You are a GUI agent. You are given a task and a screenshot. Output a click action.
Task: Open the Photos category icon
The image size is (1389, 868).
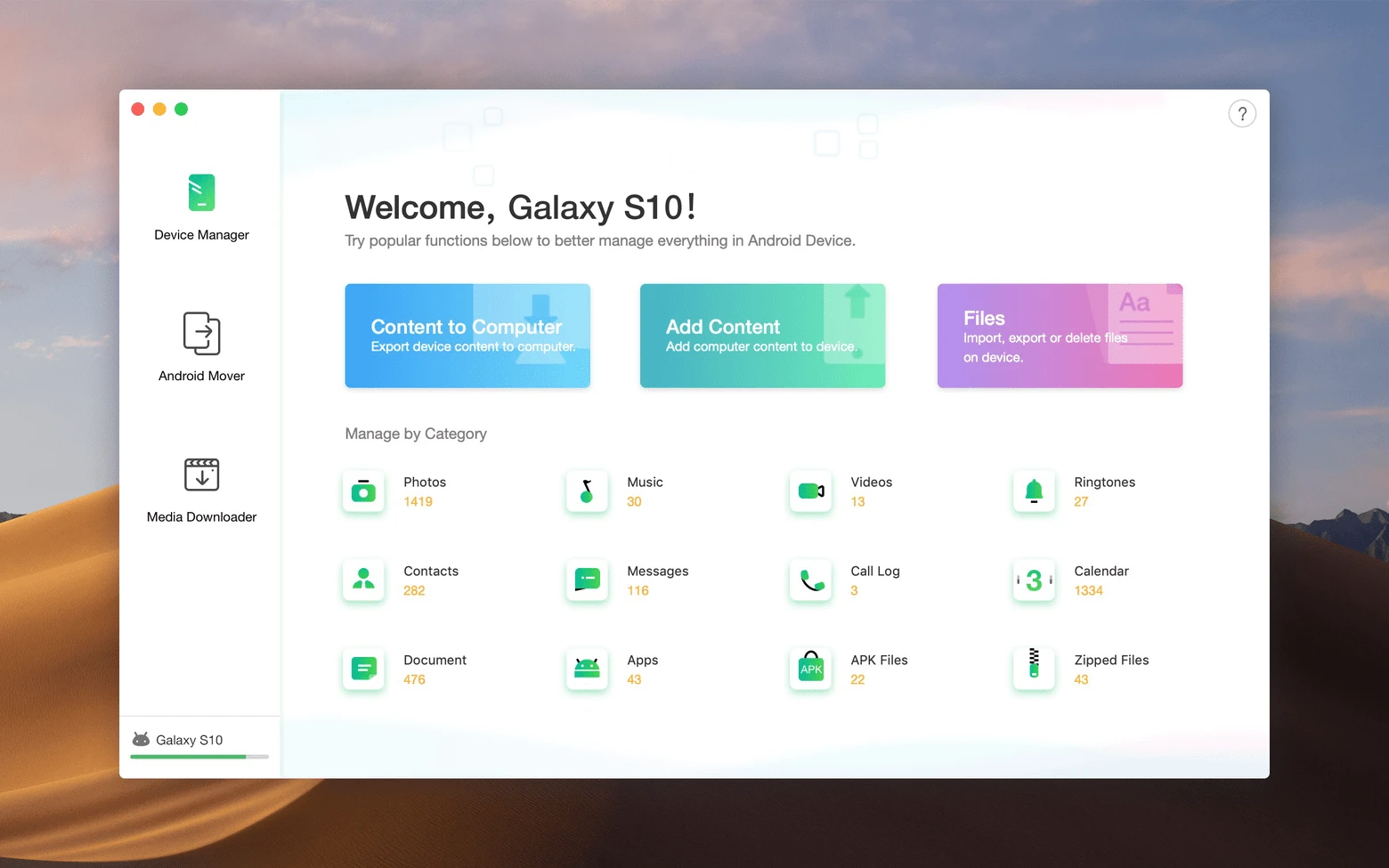(x=363, y=491)
